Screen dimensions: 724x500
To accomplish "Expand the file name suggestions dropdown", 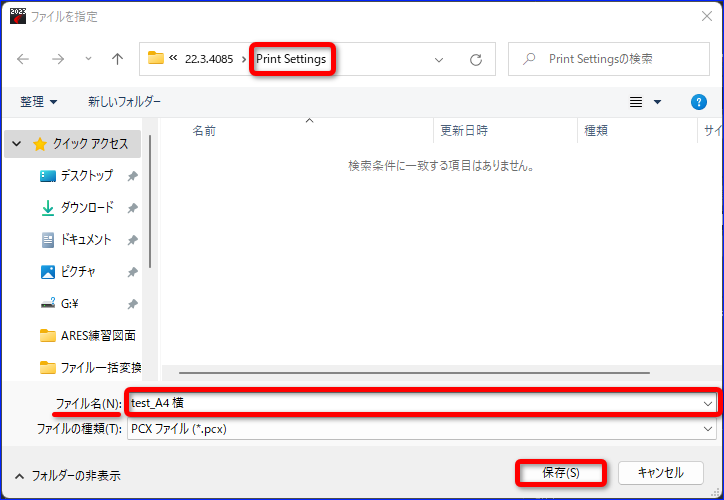I will [707, 404].
